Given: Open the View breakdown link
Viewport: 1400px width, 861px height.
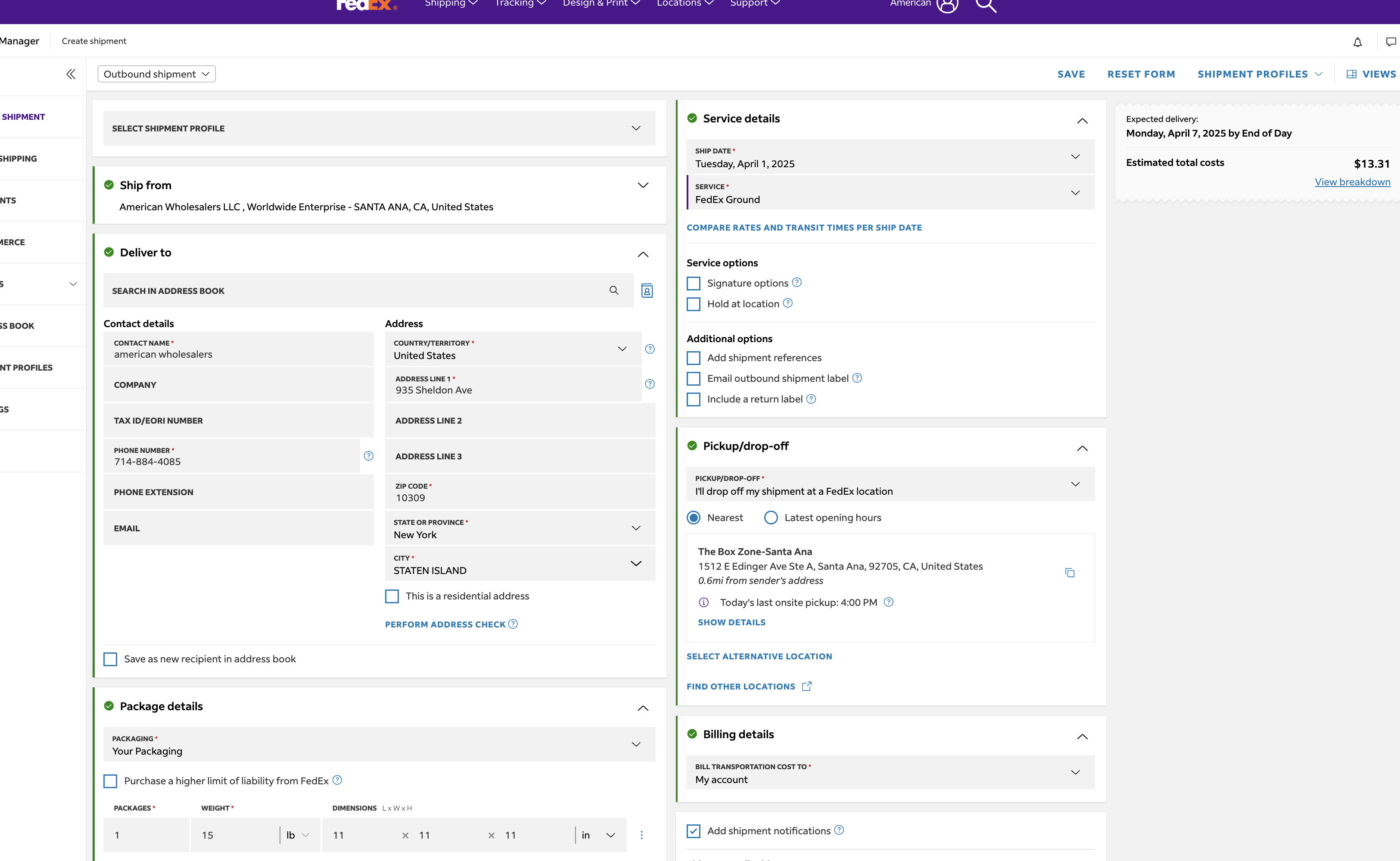Looking at the screenshot, I should coord(1352,182).
